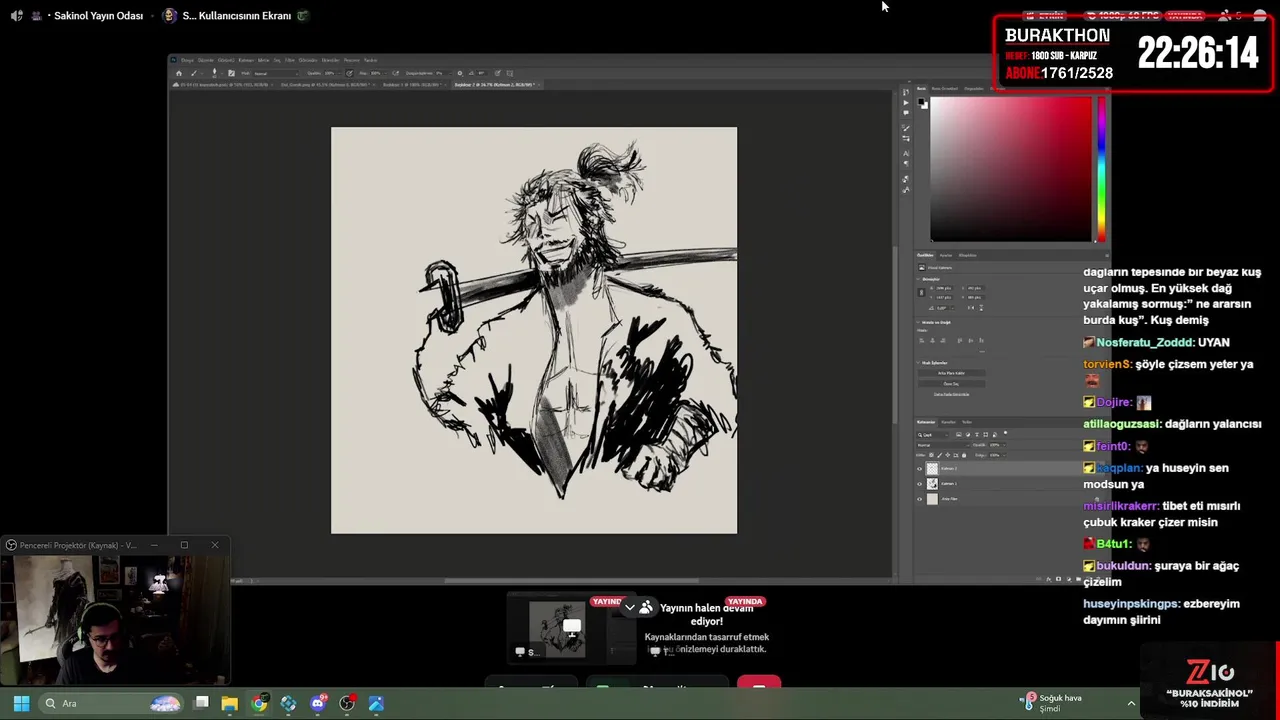Switch to the Kanallar tab
Screen dimensions: 1280x720
(x=948, y=422)
